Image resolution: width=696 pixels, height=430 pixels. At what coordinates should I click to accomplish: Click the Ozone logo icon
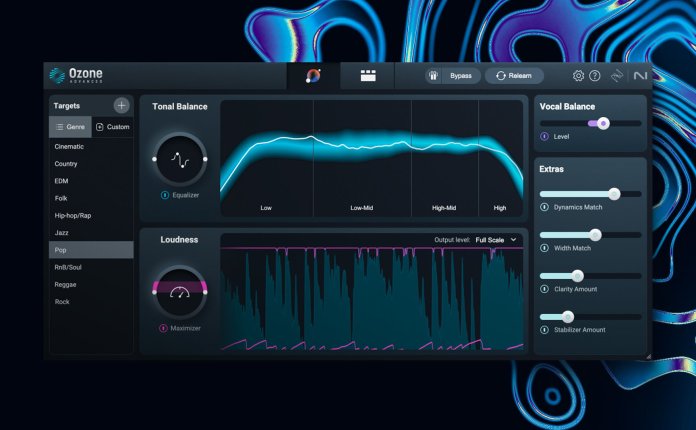pyautogui.click(x=57, y=75)
